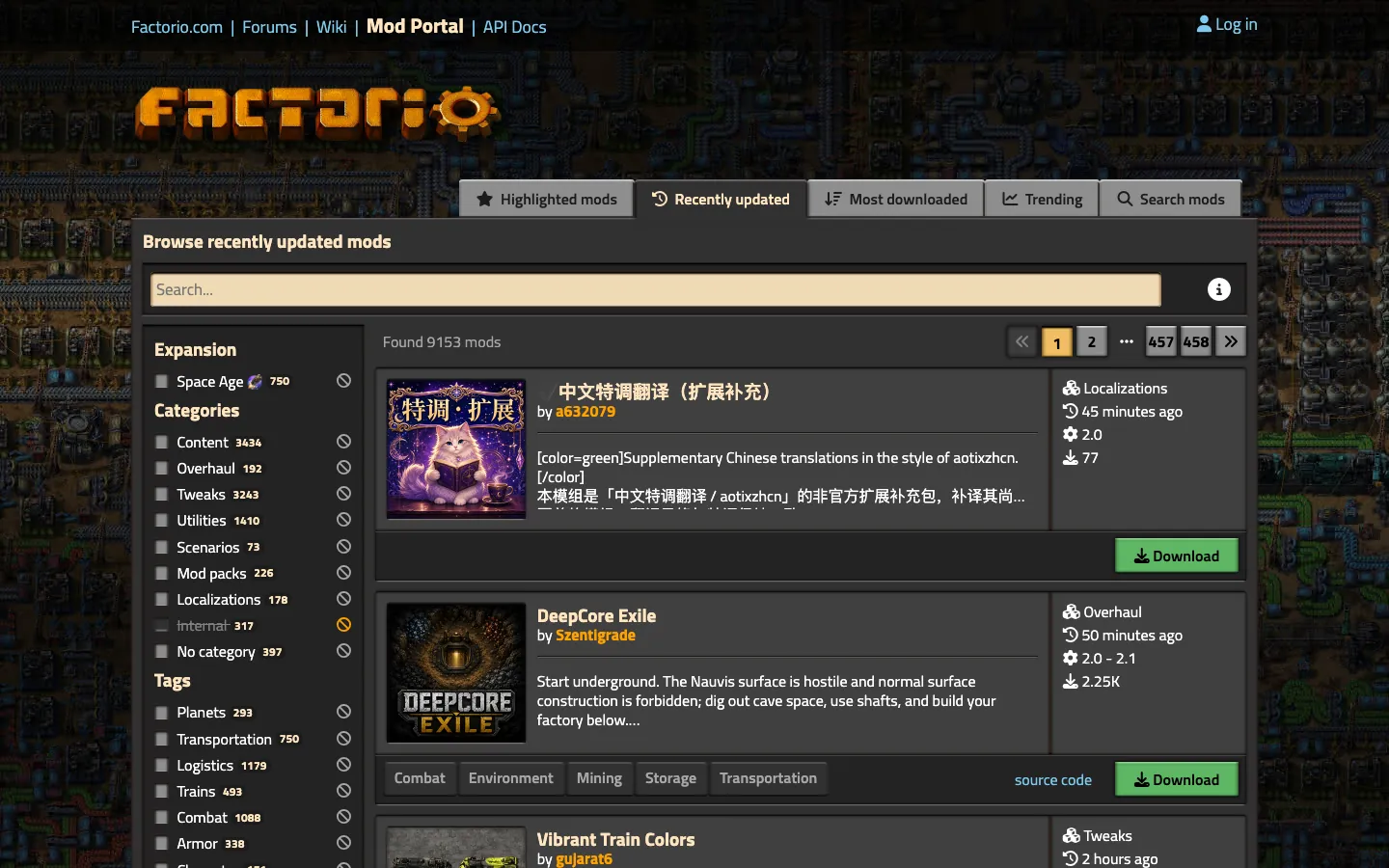The height and width of the screenshot is (868, 1389).
Task: Filter by the Storage tag button
Action: coord(670,778)
